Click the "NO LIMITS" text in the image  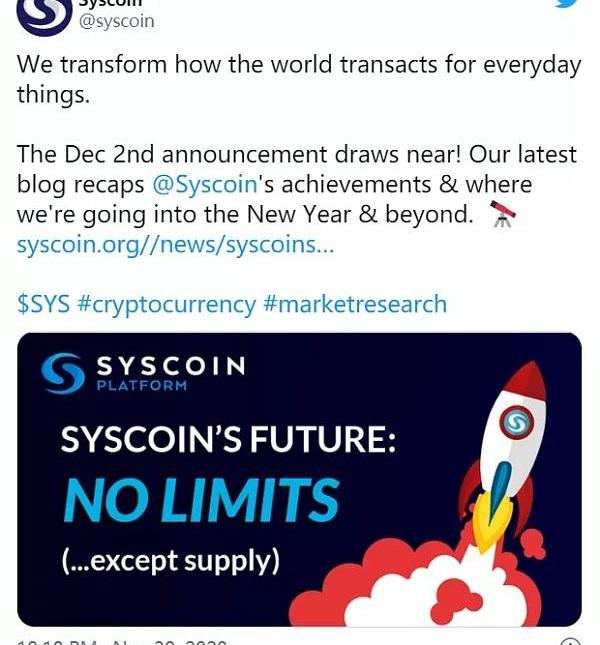pyautogui.click(x=201, y=500)
